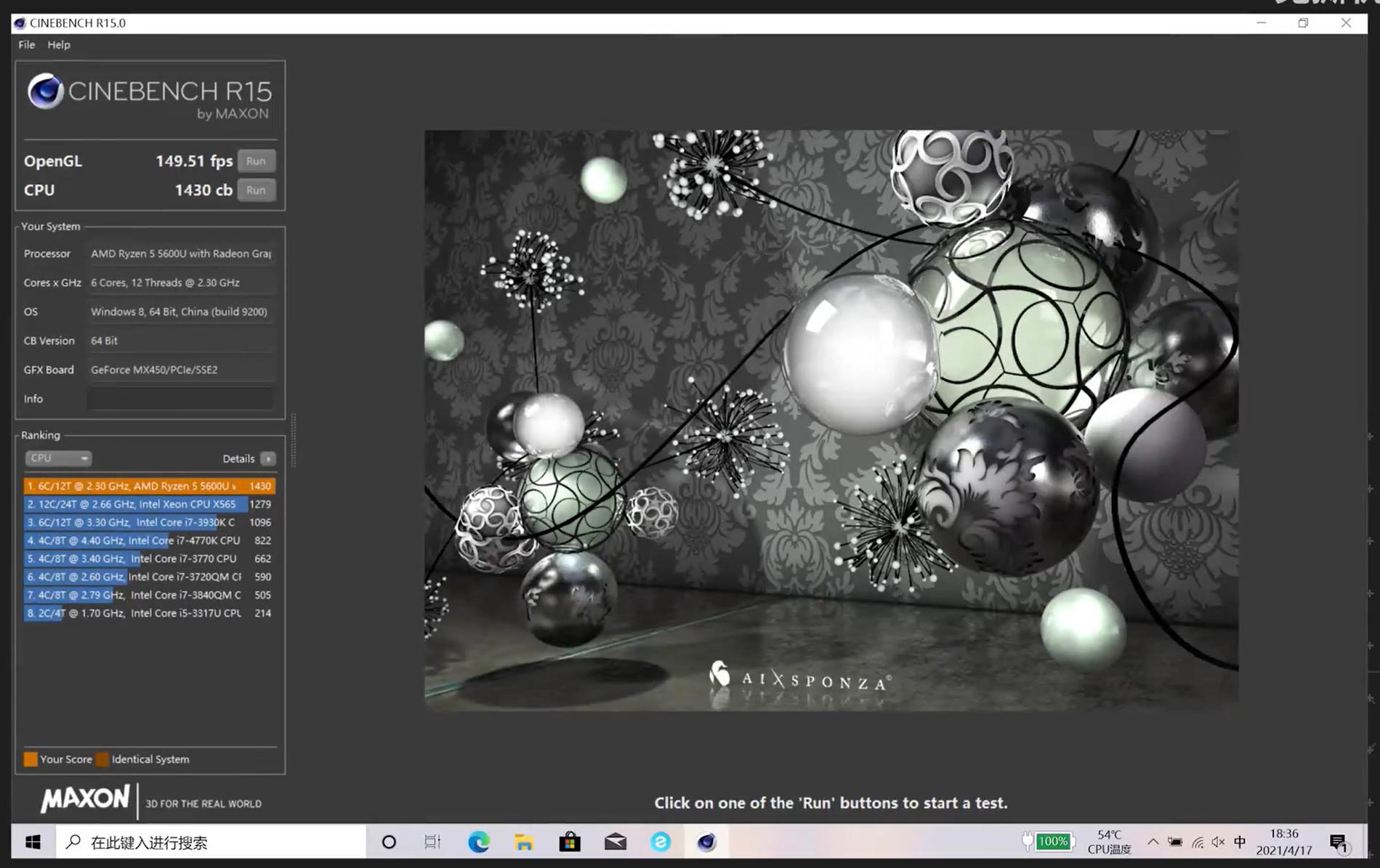Screen dimensions: 1380x868
Task: Open the Windows Start menu
Action: 33,842
